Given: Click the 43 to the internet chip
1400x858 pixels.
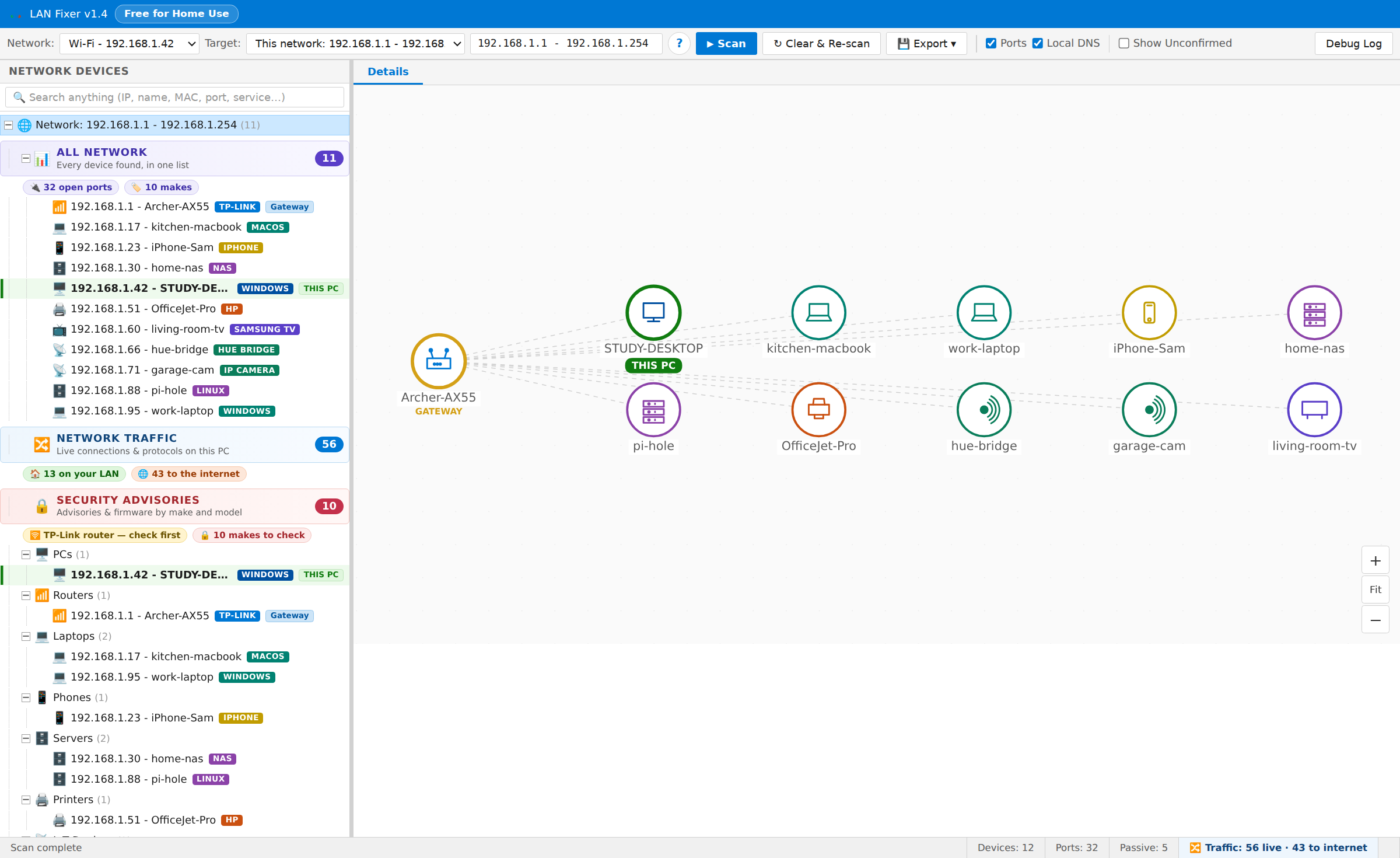Looking at the screenshot, I should coord(189,474).
